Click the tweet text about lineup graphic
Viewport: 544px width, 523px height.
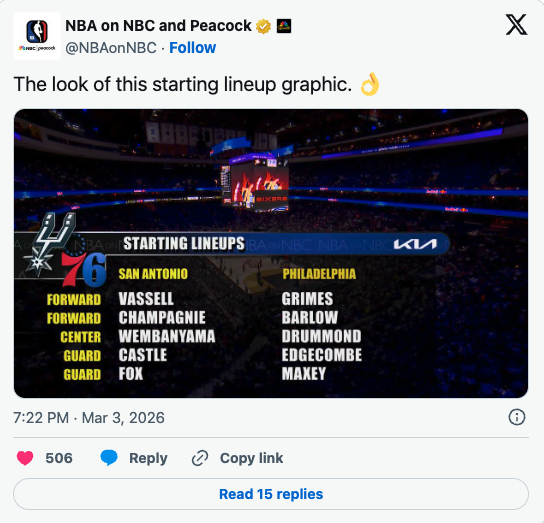(183, 84)
